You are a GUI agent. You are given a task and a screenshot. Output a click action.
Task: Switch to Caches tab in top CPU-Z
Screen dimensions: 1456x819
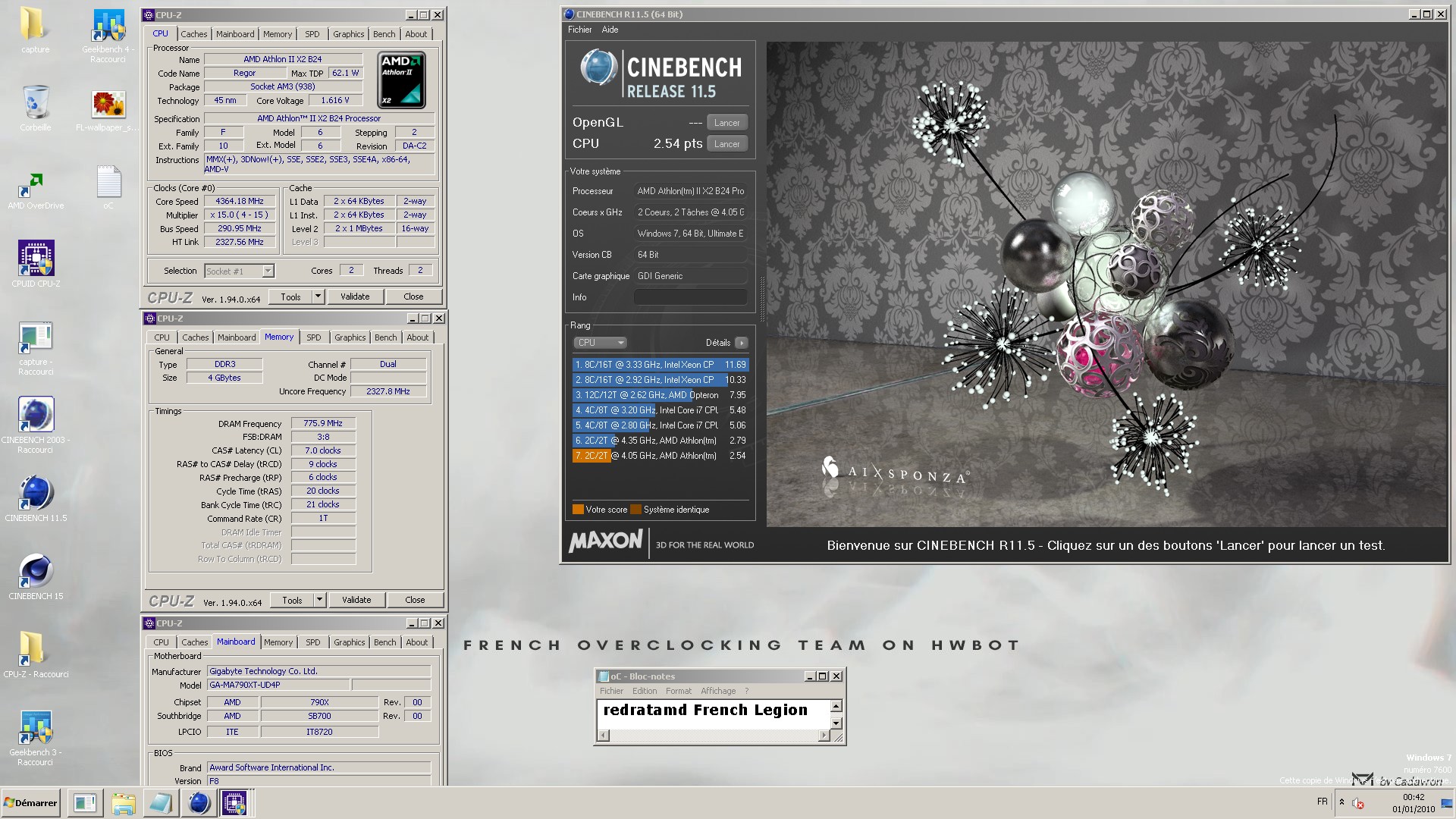[193, 34]
